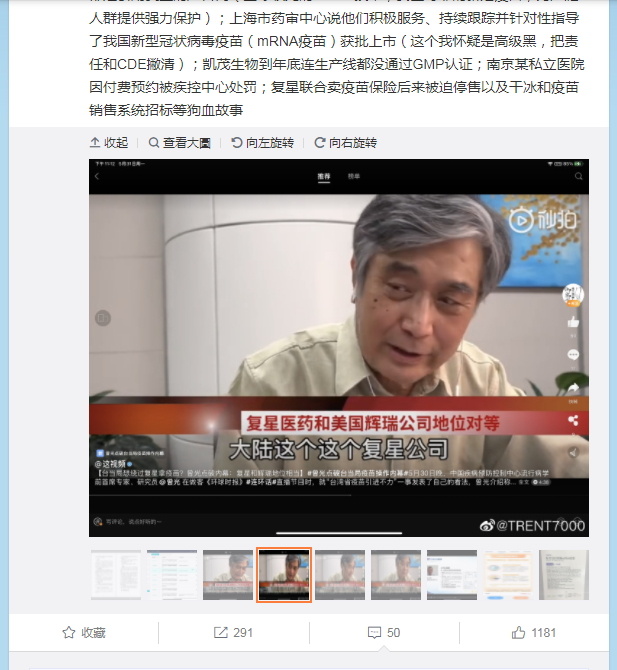This screenshot has width=617, height=670.
Task: Open comments button showing 50
Action: (384, 632)
